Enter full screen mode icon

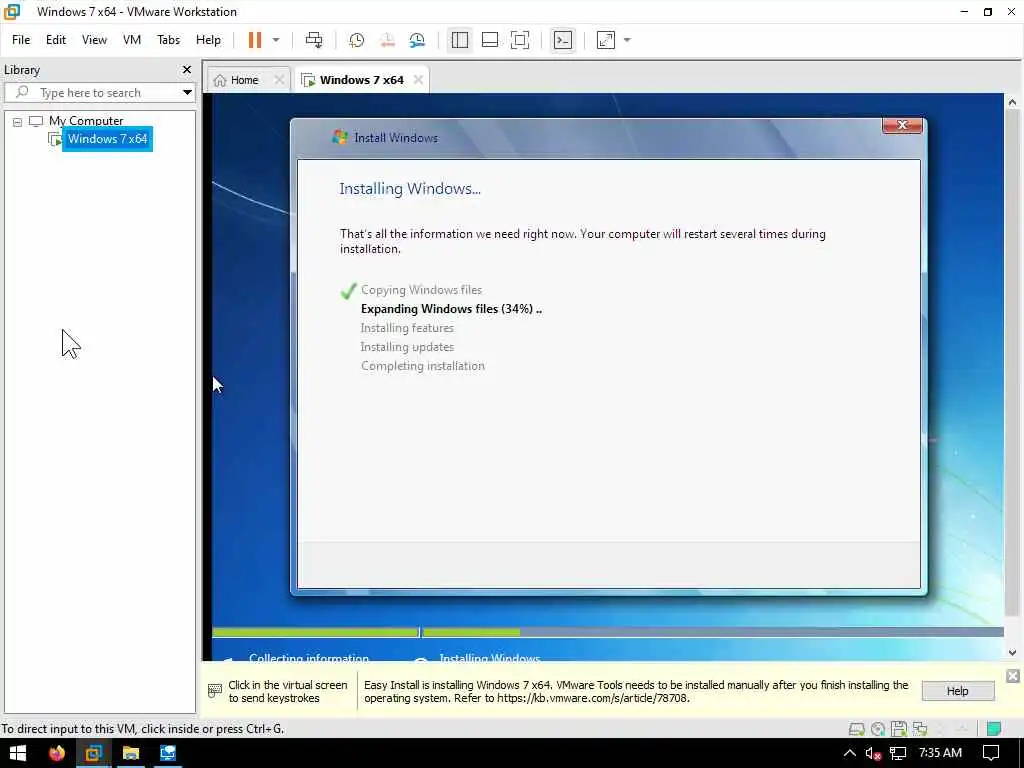(x=520, y=40)
